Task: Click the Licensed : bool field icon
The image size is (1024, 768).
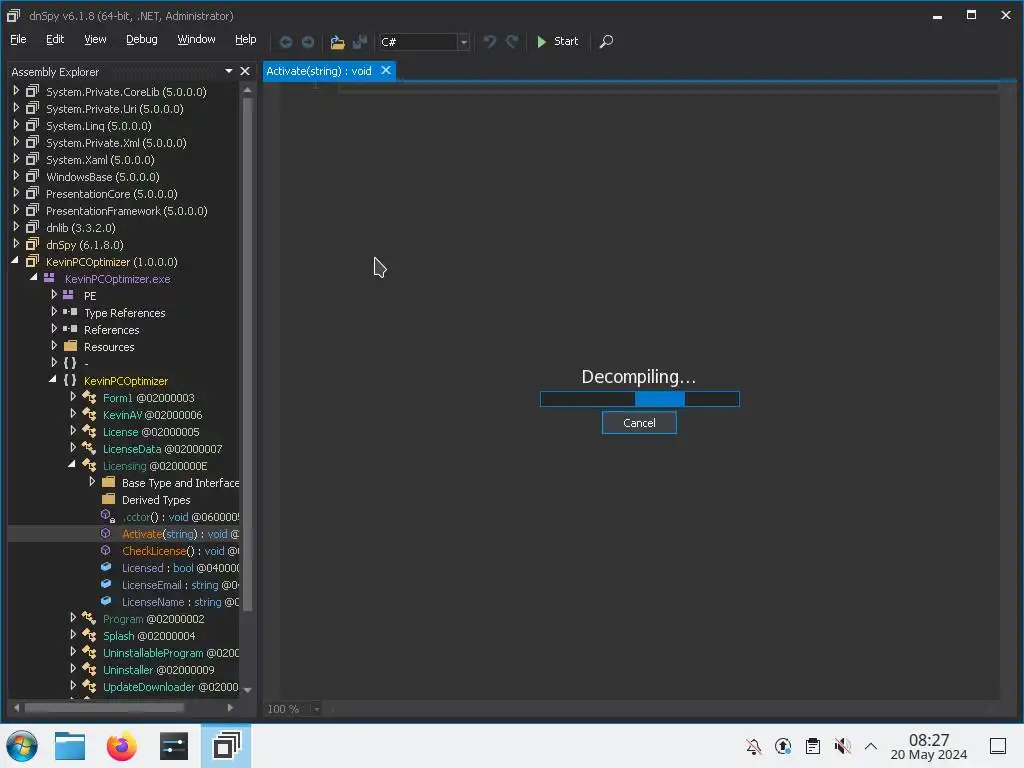Action: pyautogui.click(x=106, y=567)
